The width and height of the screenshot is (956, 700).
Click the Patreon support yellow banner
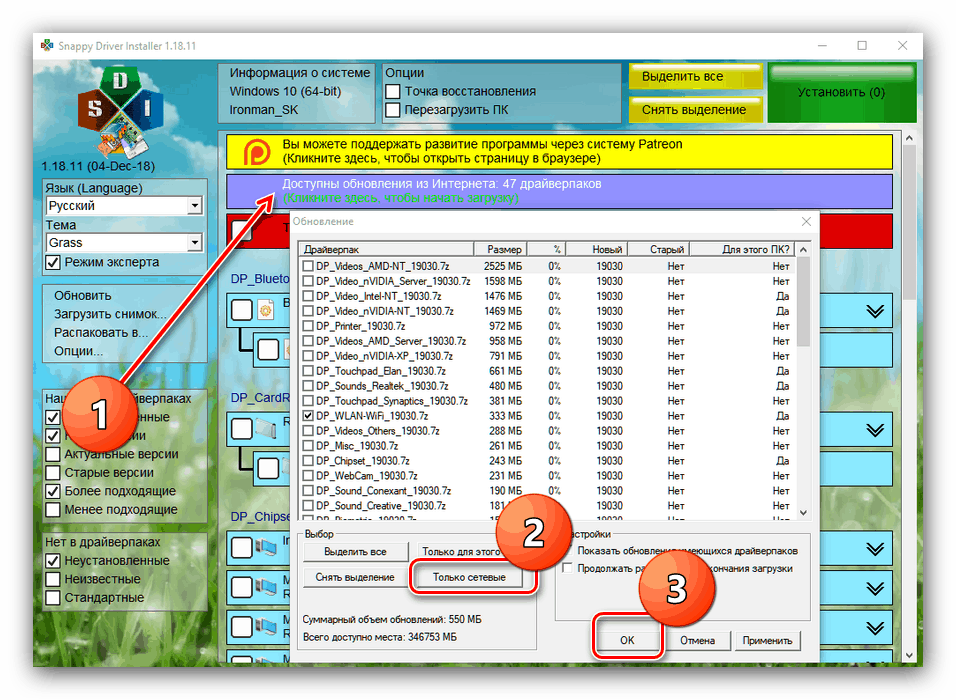(x=559, y=152)
